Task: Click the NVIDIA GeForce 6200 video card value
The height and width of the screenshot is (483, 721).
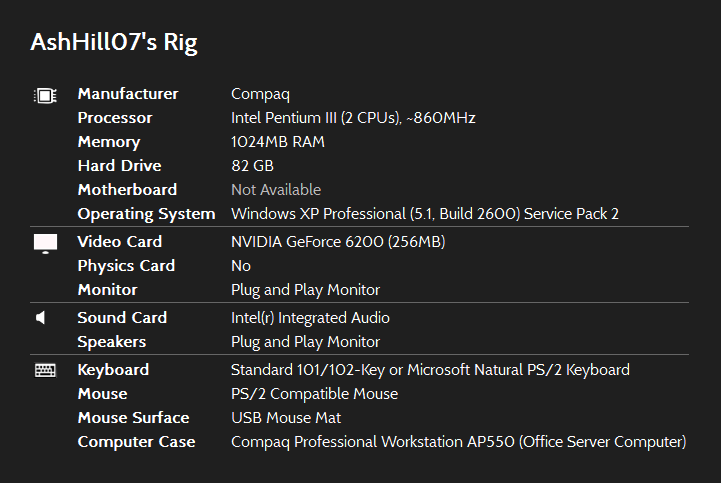Action: (x=337, y=242)
